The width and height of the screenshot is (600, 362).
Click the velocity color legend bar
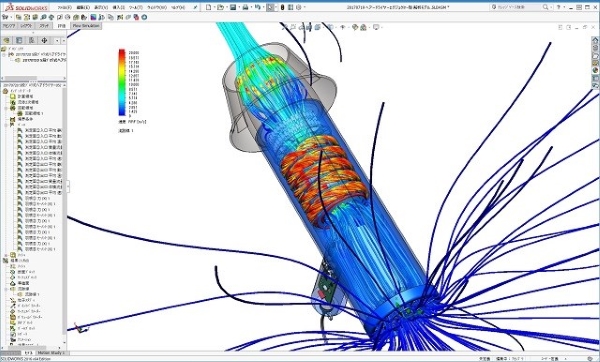[122, 82]
